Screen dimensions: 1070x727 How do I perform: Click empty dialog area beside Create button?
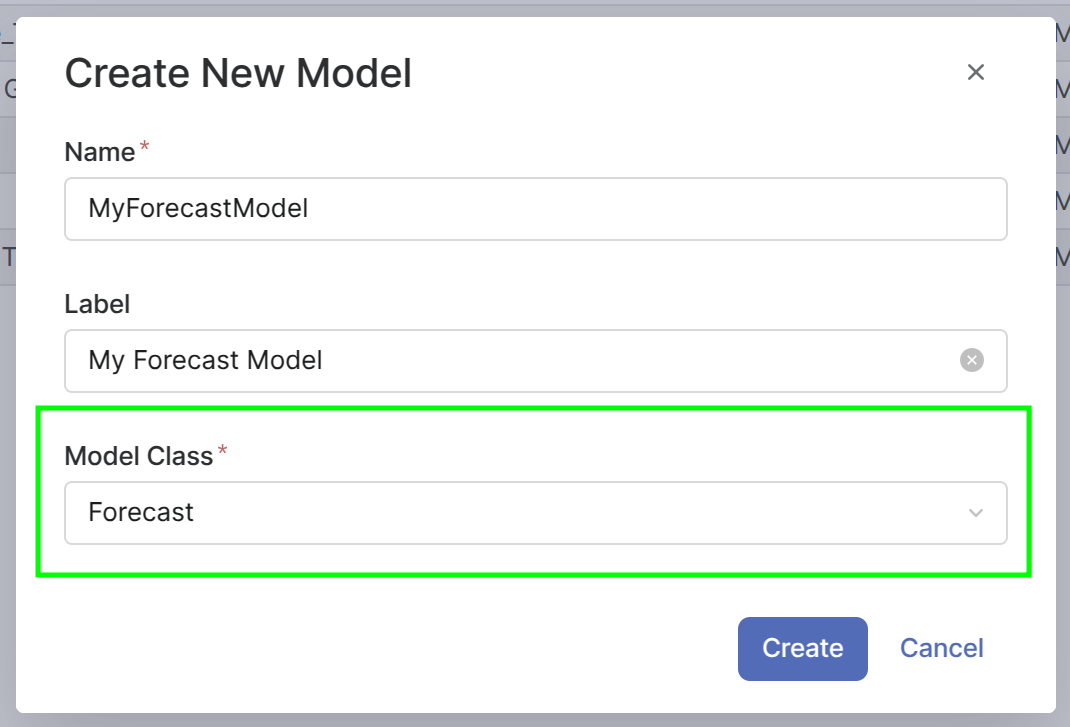pyautogui.click(x=400, y=648)
